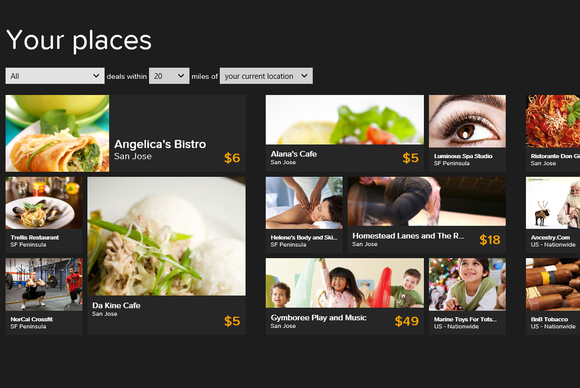
Task: Expand the 20 miles distance dropdown
Action: pos(169,76)
